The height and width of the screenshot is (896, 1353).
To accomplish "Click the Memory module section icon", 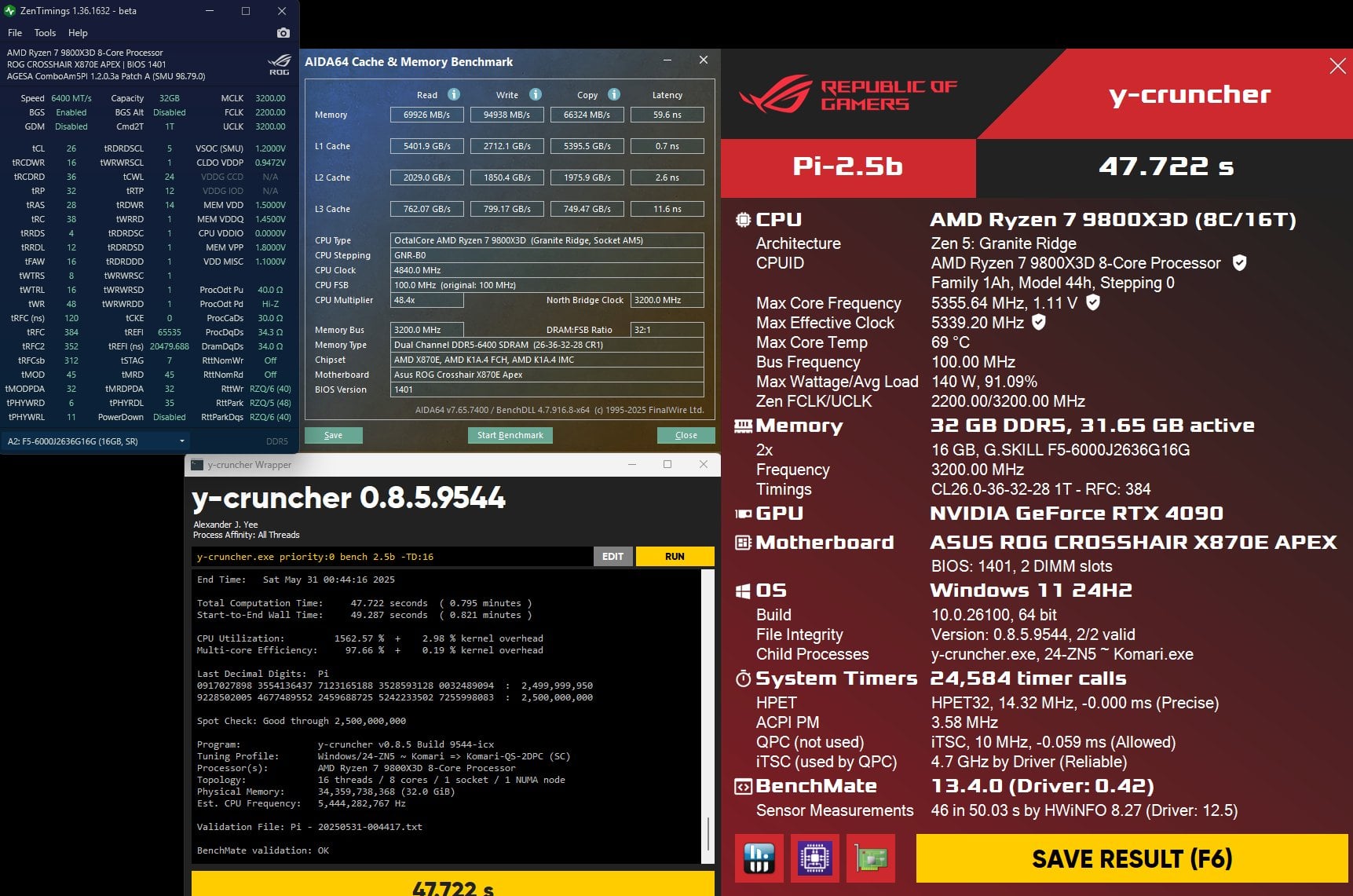I will pyautogui.click(x=743, y=426).
